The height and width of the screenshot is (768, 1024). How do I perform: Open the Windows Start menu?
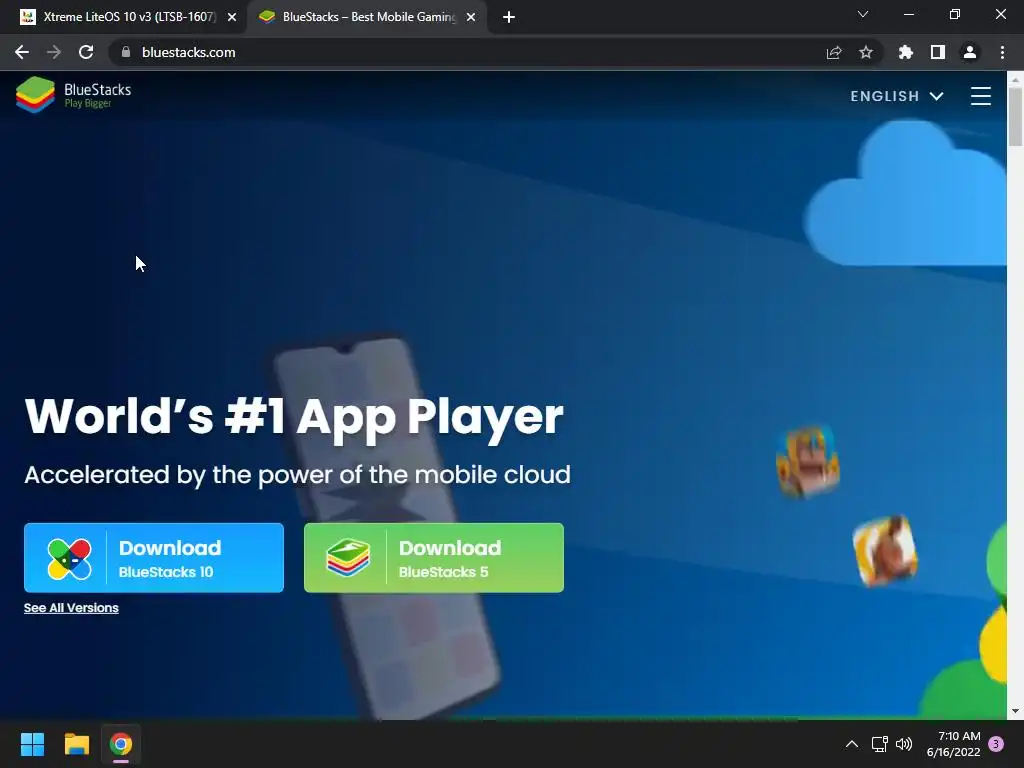point(32,744)
